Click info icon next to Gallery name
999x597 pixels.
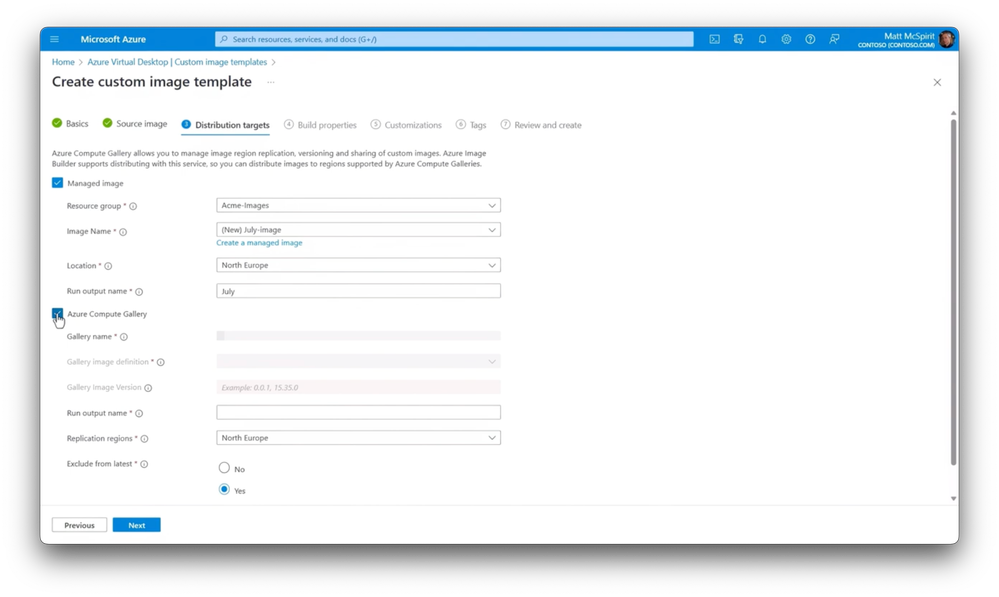(x=124, y=337)
